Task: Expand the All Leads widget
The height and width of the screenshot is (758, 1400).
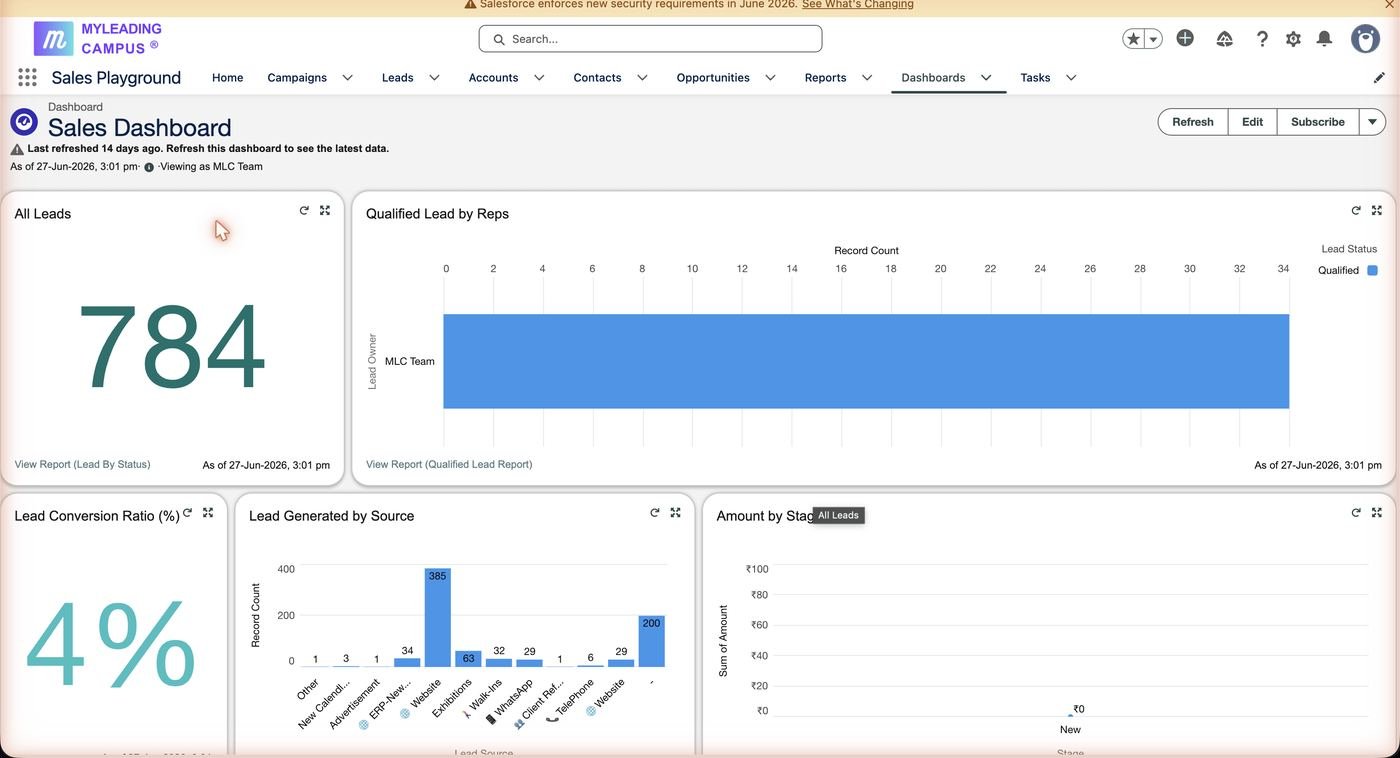Action: (325, 210)
